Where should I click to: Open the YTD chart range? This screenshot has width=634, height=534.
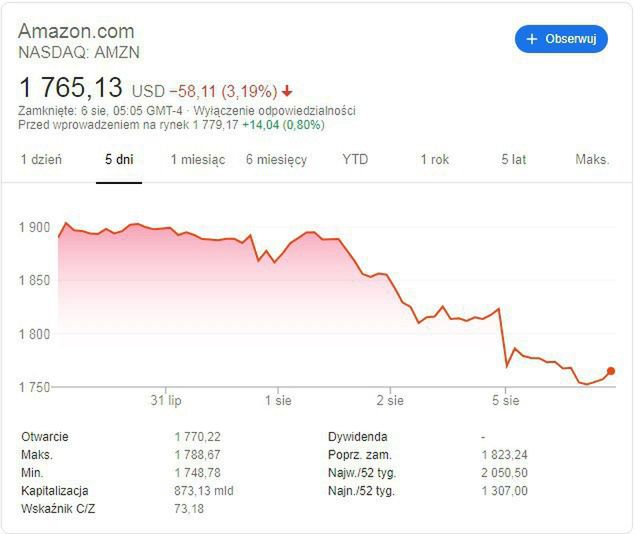coord(355,159)
